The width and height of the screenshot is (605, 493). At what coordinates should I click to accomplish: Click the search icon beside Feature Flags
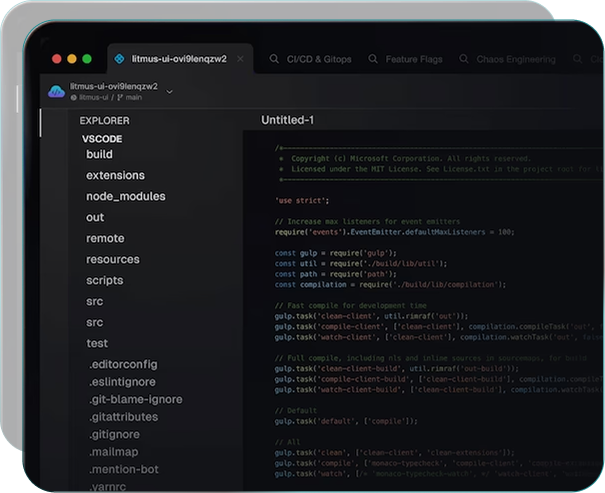pos(373,60)
